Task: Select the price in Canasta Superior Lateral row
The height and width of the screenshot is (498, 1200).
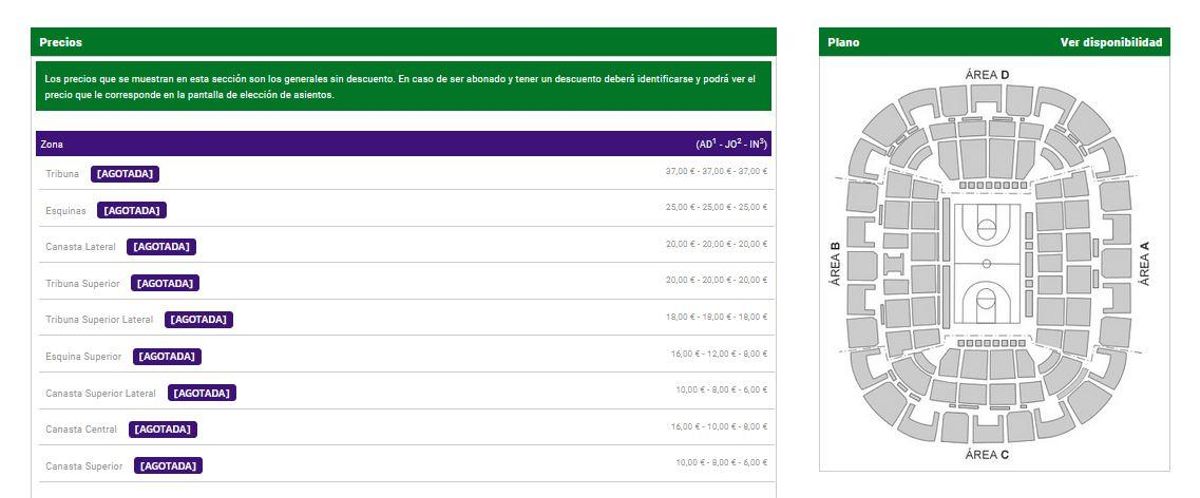Action: click(721, 390)
